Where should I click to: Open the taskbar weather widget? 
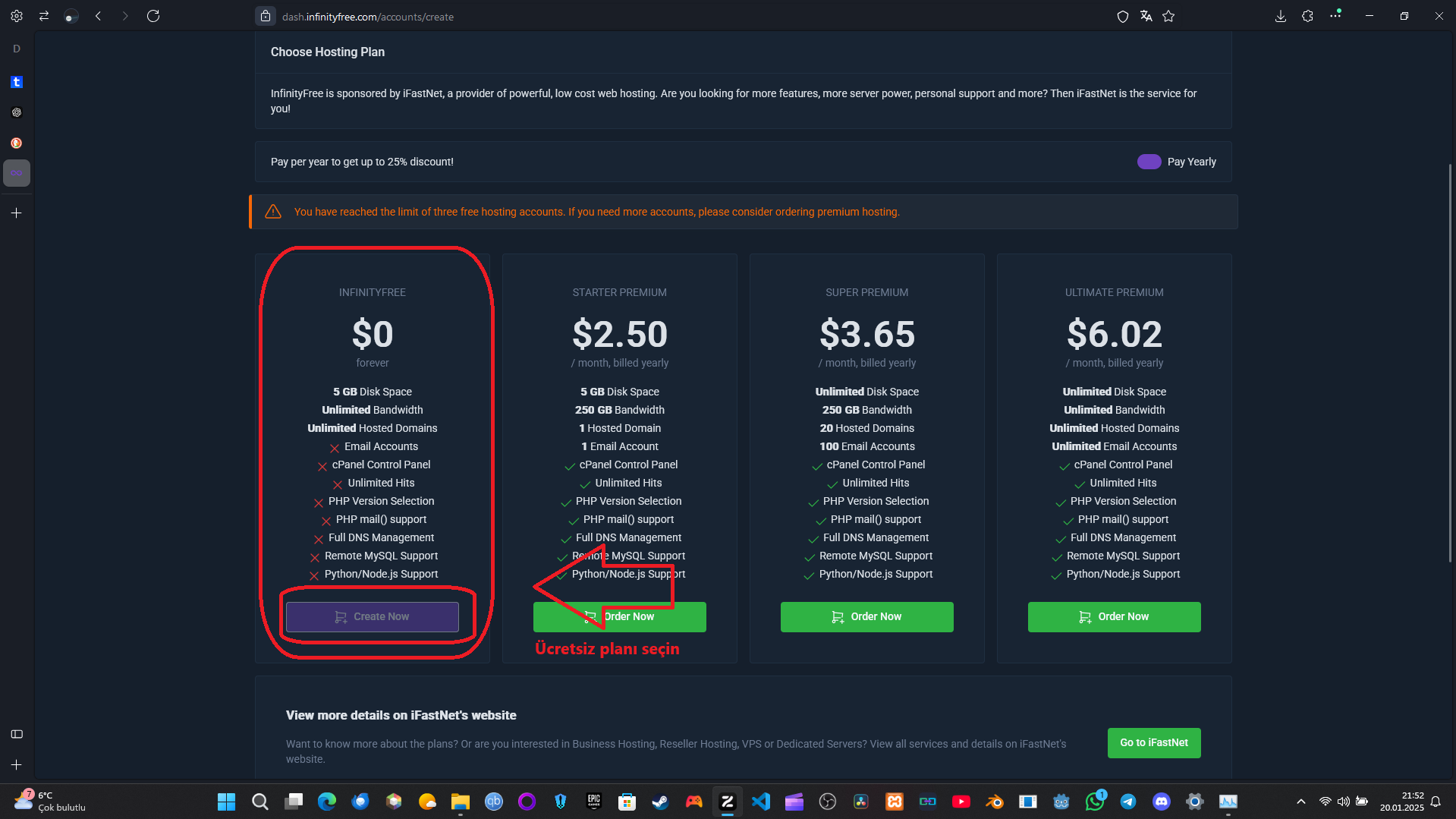pyautogui.click(x=50, y=802)
